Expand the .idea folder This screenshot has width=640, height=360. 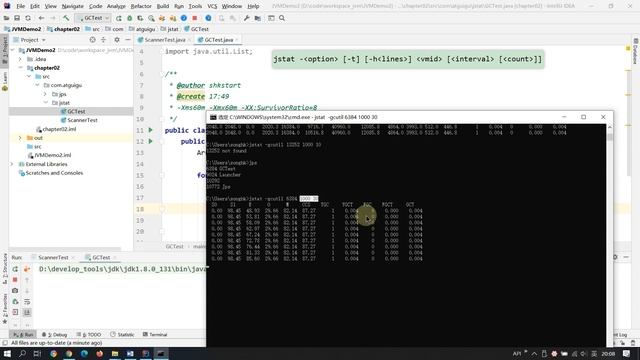pos(20,59)
